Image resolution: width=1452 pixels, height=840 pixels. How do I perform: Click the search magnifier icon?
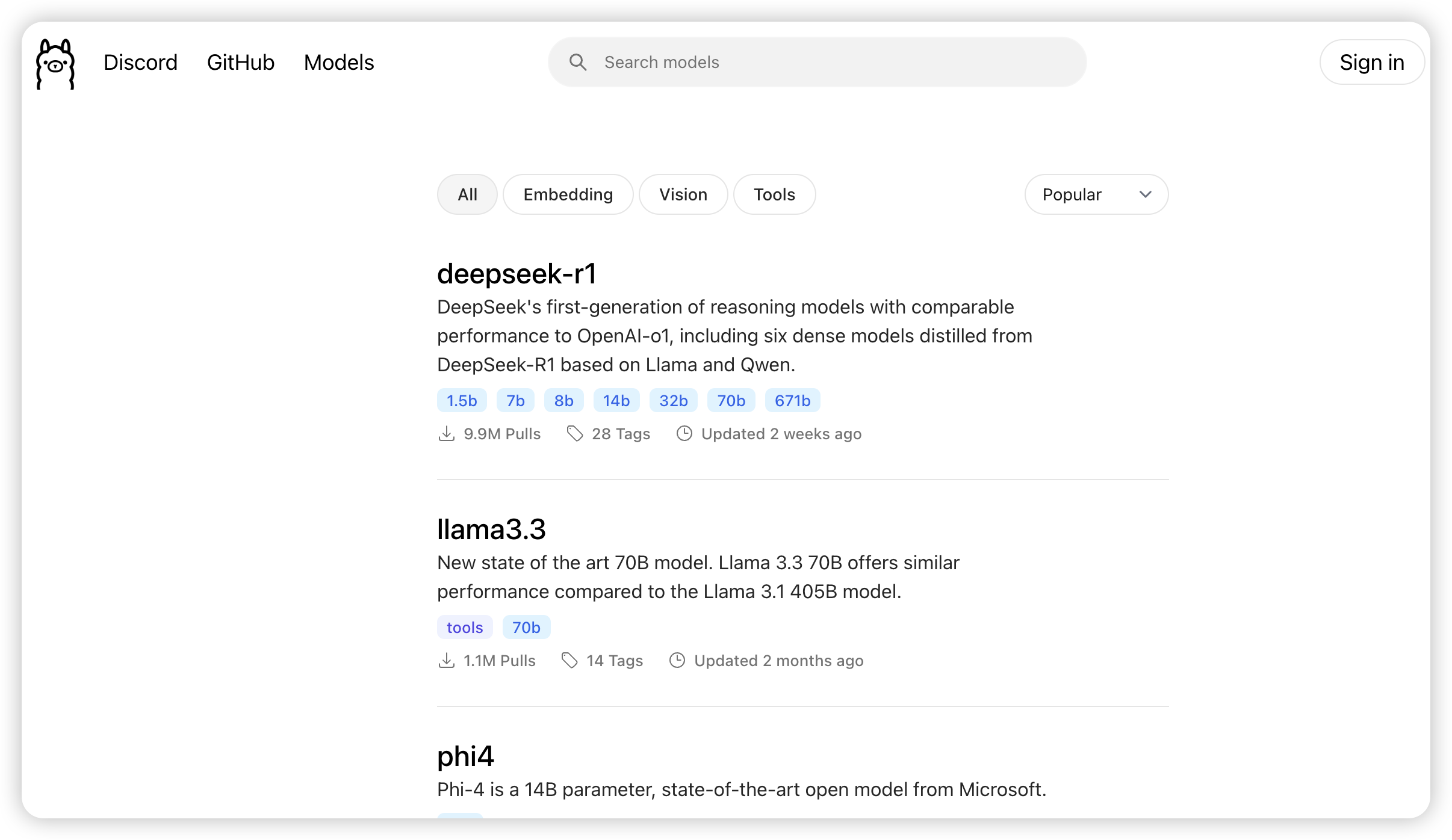tap(578, 62)
